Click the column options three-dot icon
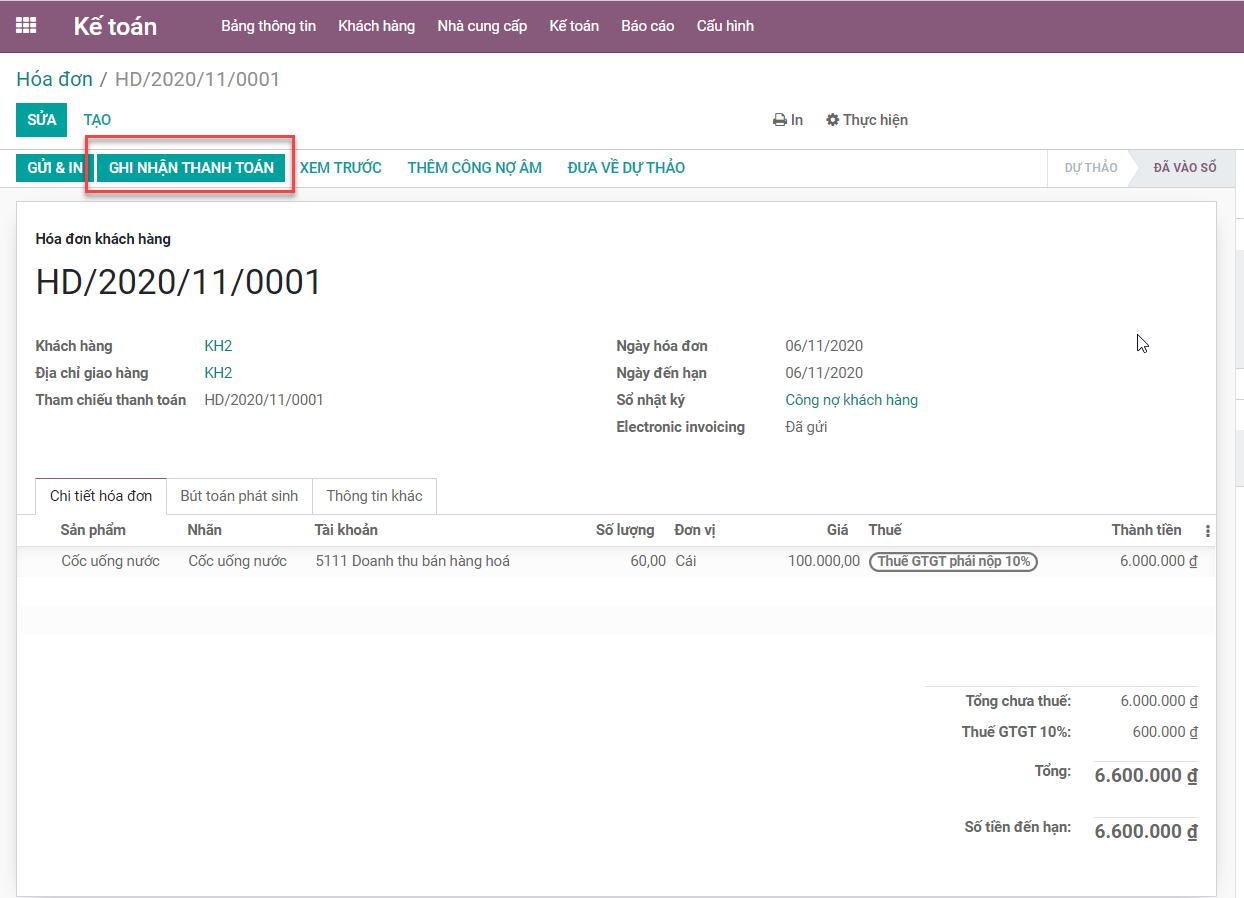This screenshot has width=1244, height=898. point(1207,531)
